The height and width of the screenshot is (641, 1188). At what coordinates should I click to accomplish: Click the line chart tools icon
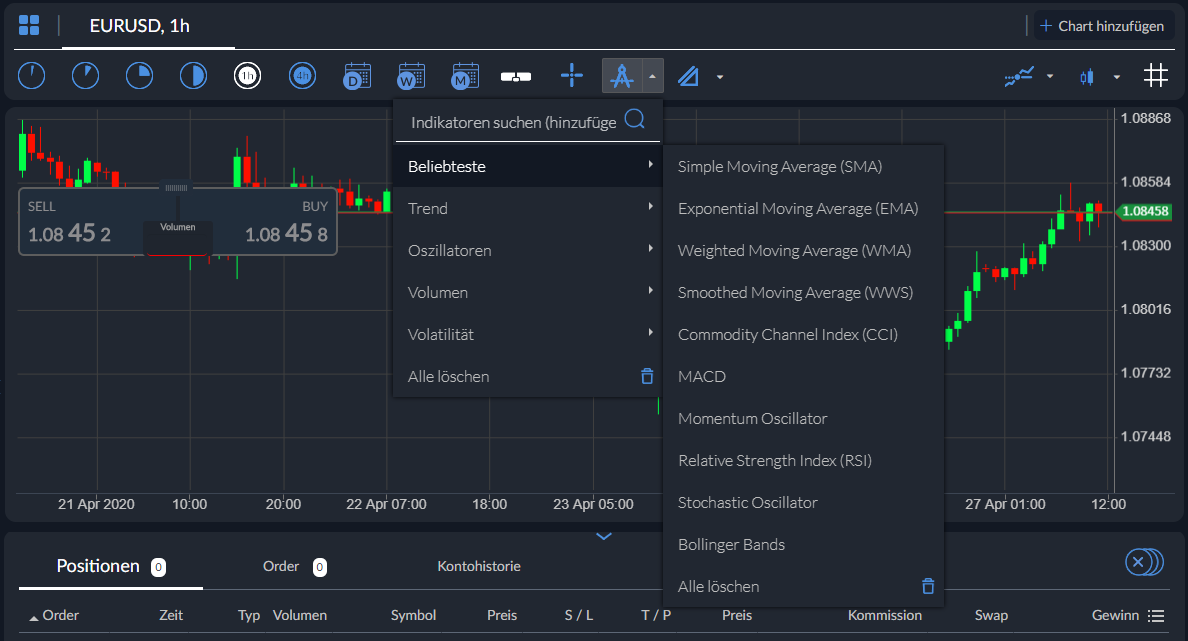1019,77
